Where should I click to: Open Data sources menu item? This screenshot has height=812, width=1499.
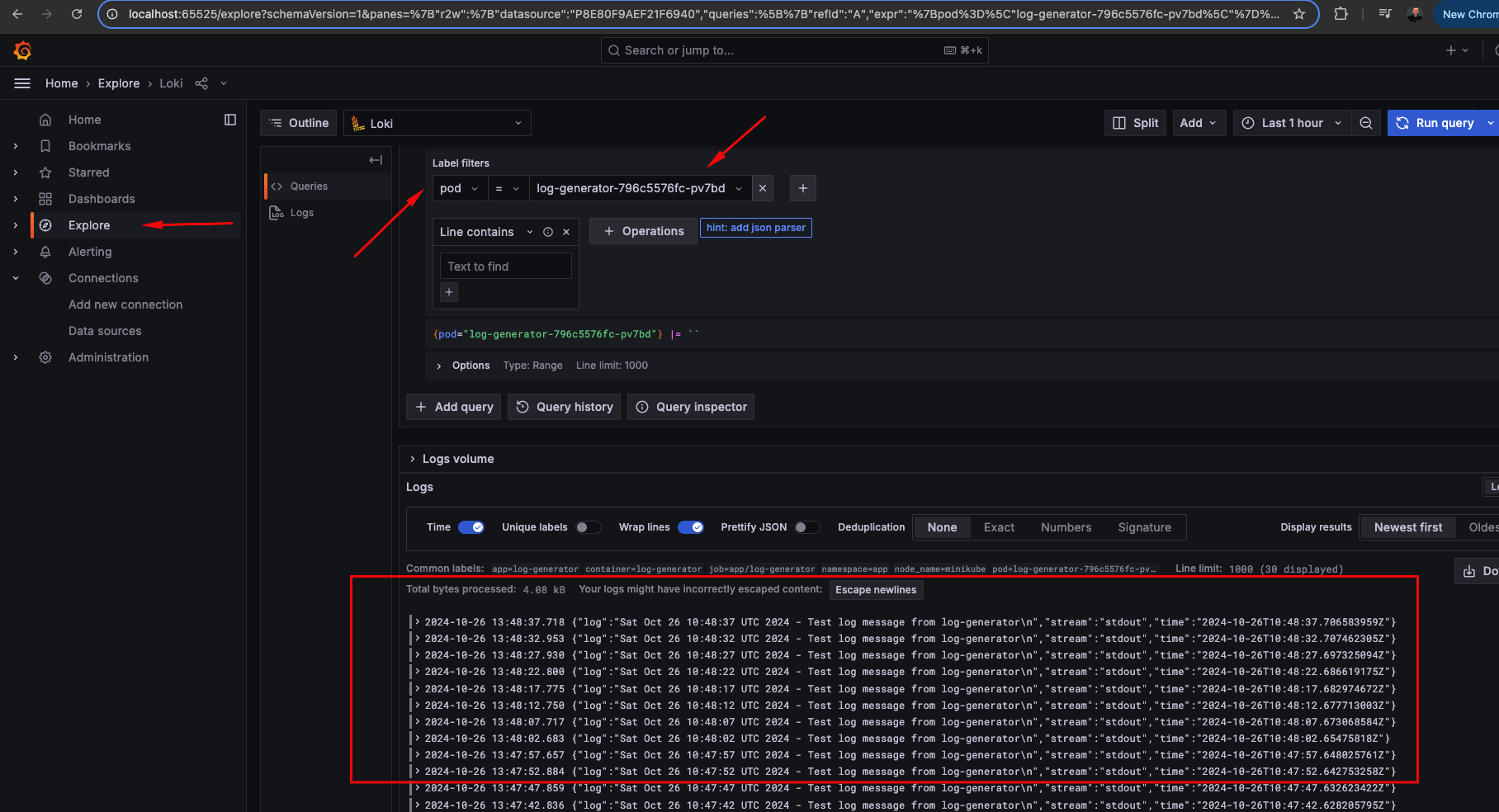pos(105,331)
